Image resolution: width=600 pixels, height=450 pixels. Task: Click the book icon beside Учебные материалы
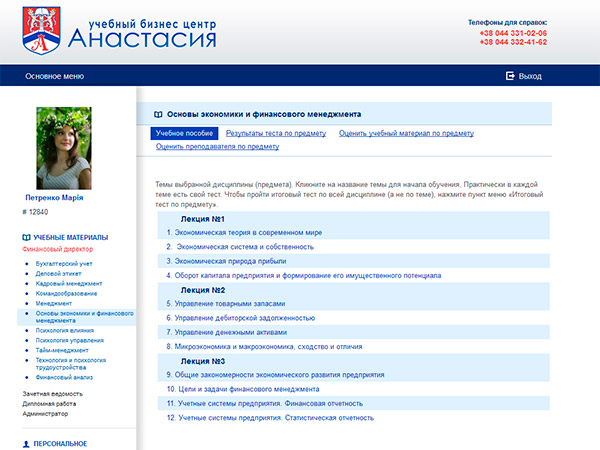click(x=26, y=237)
